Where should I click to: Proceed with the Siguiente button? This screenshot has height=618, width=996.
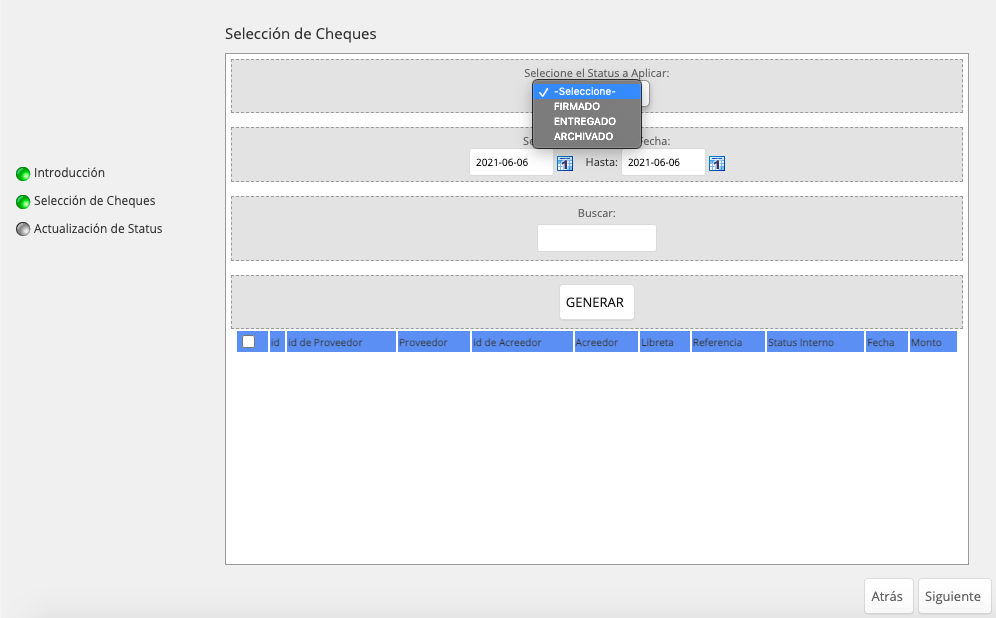pos(955,596)
